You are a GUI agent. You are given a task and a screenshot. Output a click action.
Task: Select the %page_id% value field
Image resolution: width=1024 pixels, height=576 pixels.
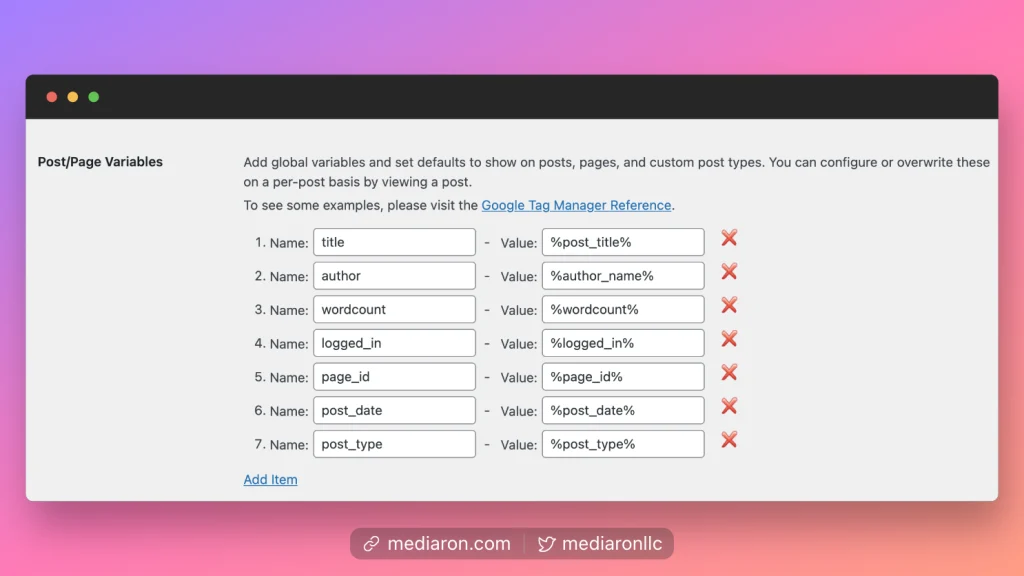pos(623,377)
